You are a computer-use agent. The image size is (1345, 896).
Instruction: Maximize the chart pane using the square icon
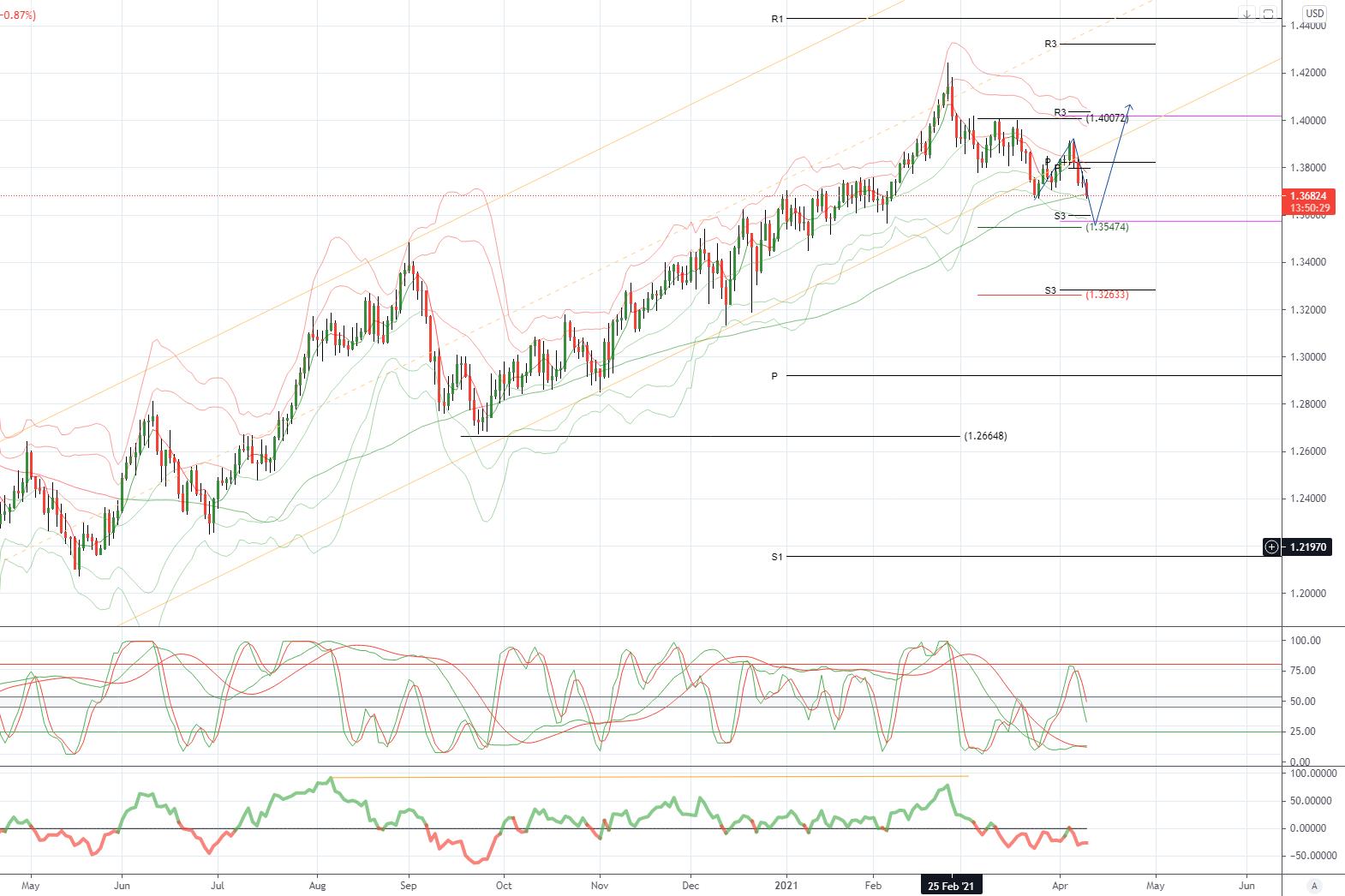pyautogui.click(x=1268, y=14)
